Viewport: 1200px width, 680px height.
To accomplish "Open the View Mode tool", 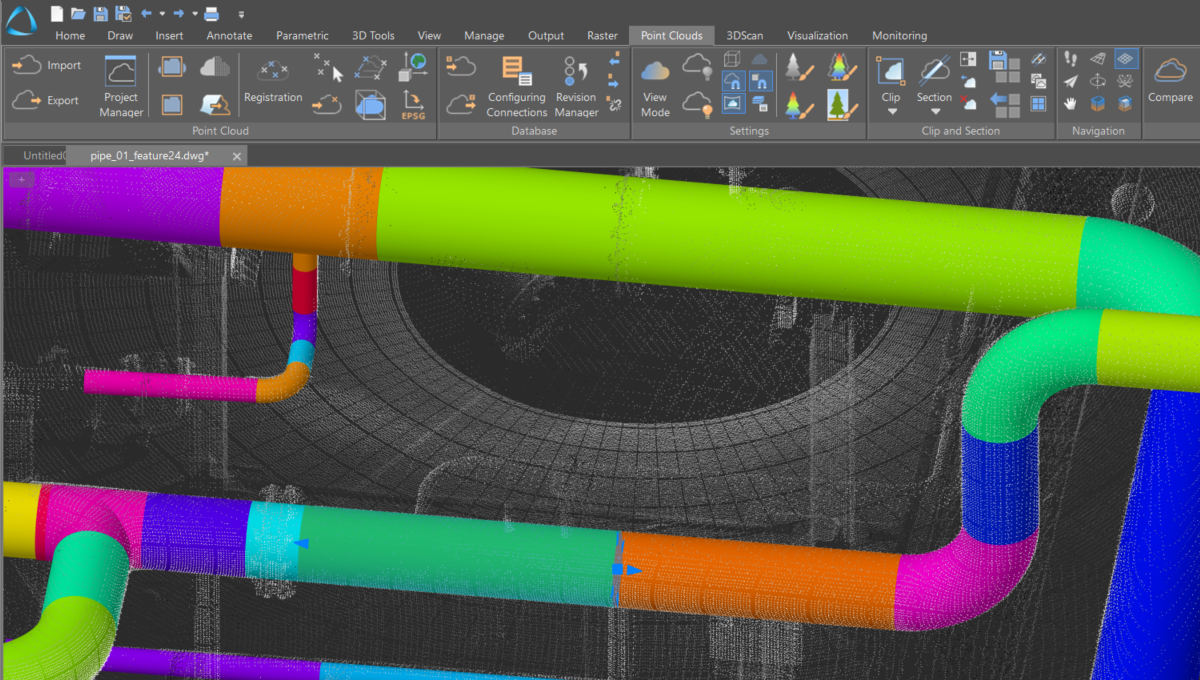I will click(655, 84).
